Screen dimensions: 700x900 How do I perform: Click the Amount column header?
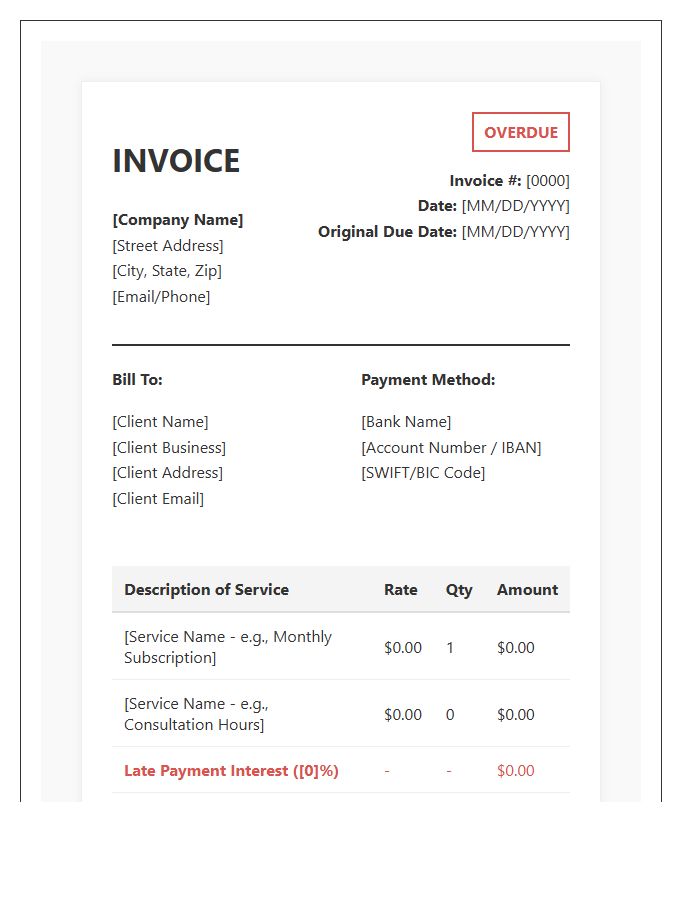coord(527,590)
